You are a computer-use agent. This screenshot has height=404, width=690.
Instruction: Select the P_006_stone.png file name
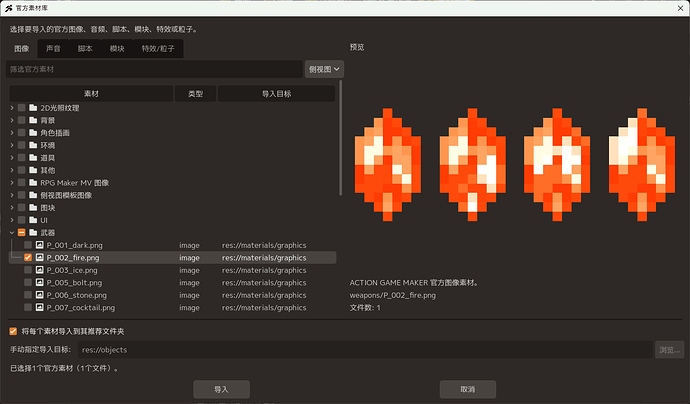77,295
